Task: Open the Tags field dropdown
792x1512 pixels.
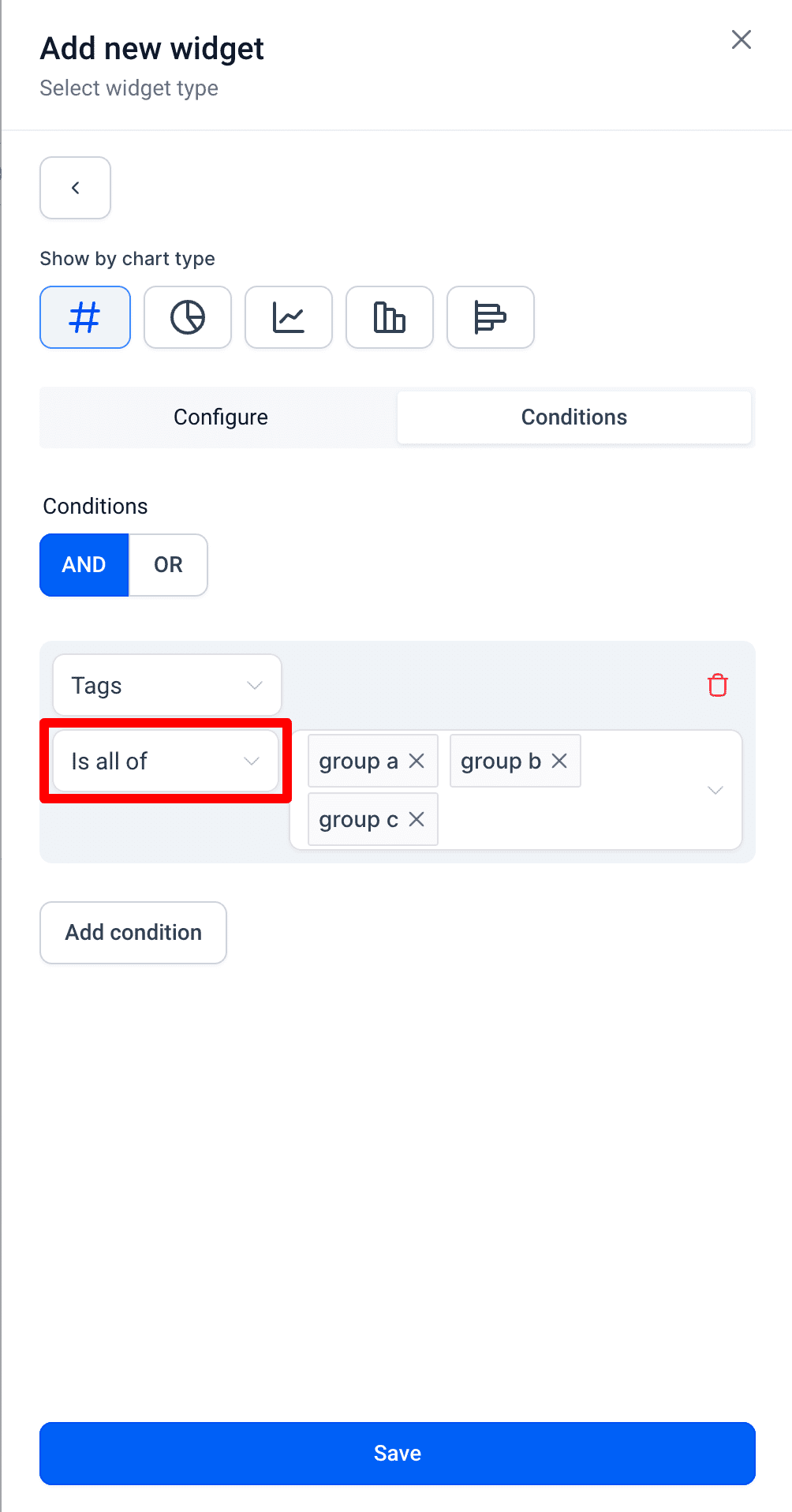Action: (167, 685)
